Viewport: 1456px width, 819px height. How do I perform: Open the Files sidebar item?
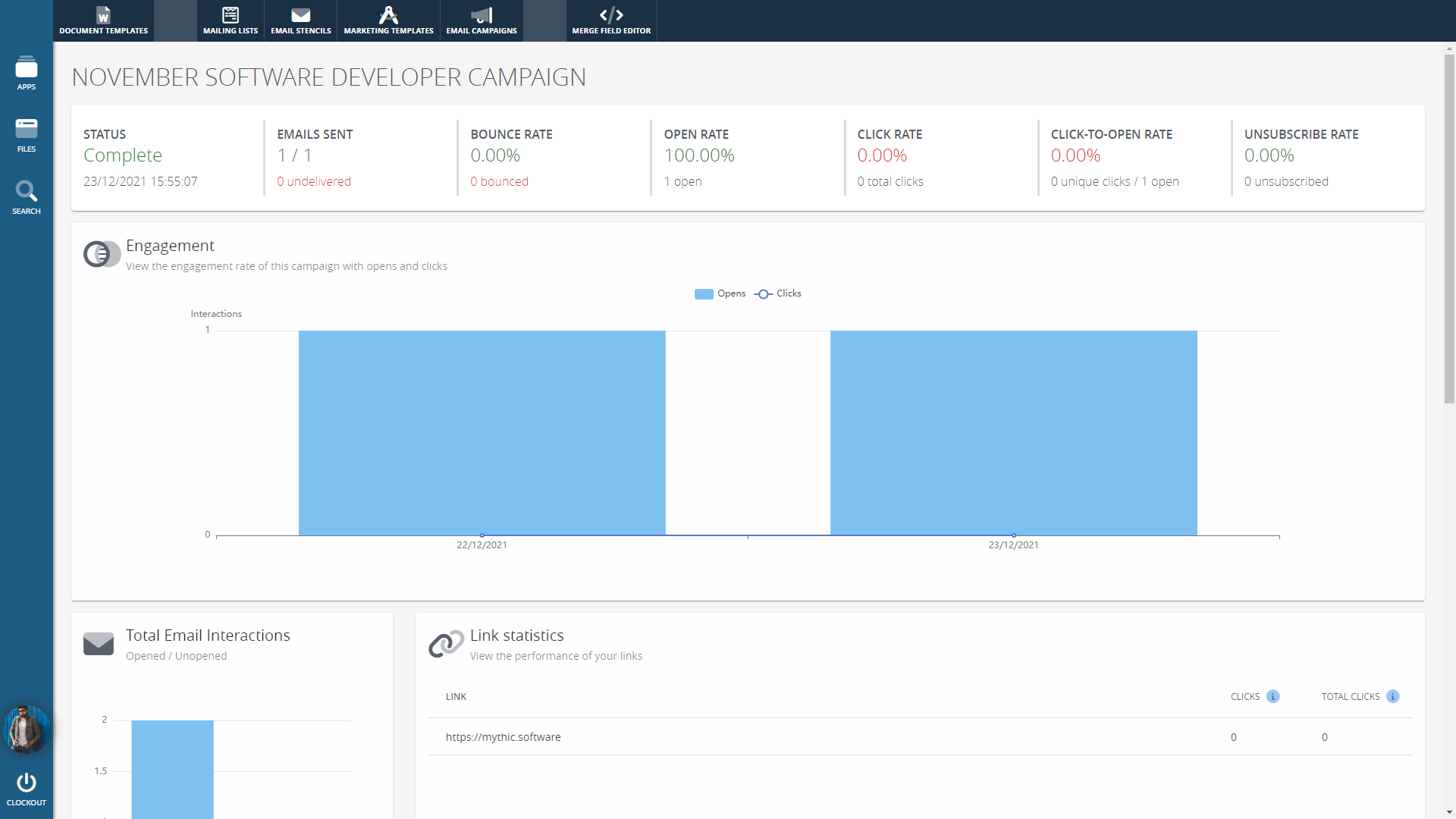(27, 135)
